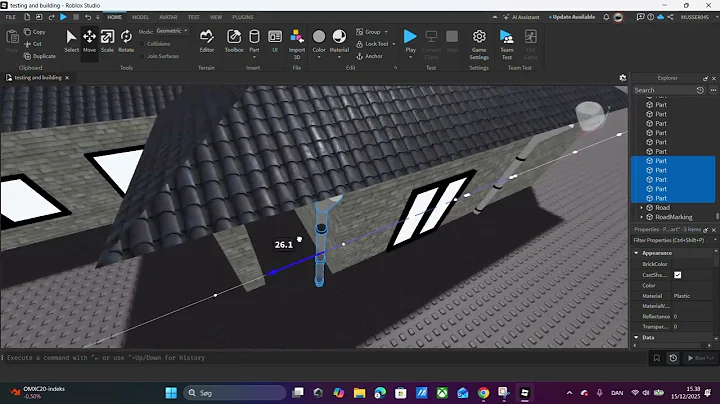Image resolution: width=720 pixels, height=404 pixels.
Task: Open viewport settings gear
Action: click(x=623, y=78)
